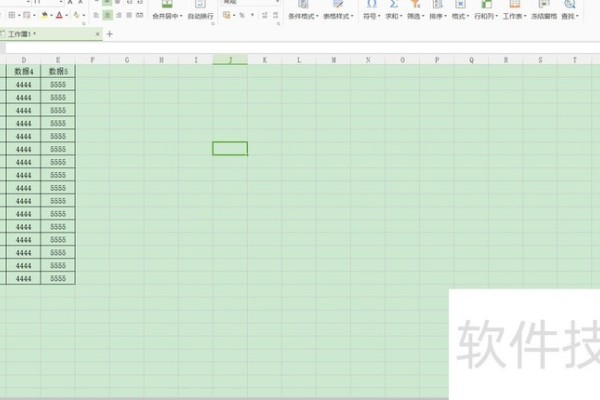This screenshot has width=600, height=400.
Task: Click the Rows and Columns icon
Action: tap(486, 4)
